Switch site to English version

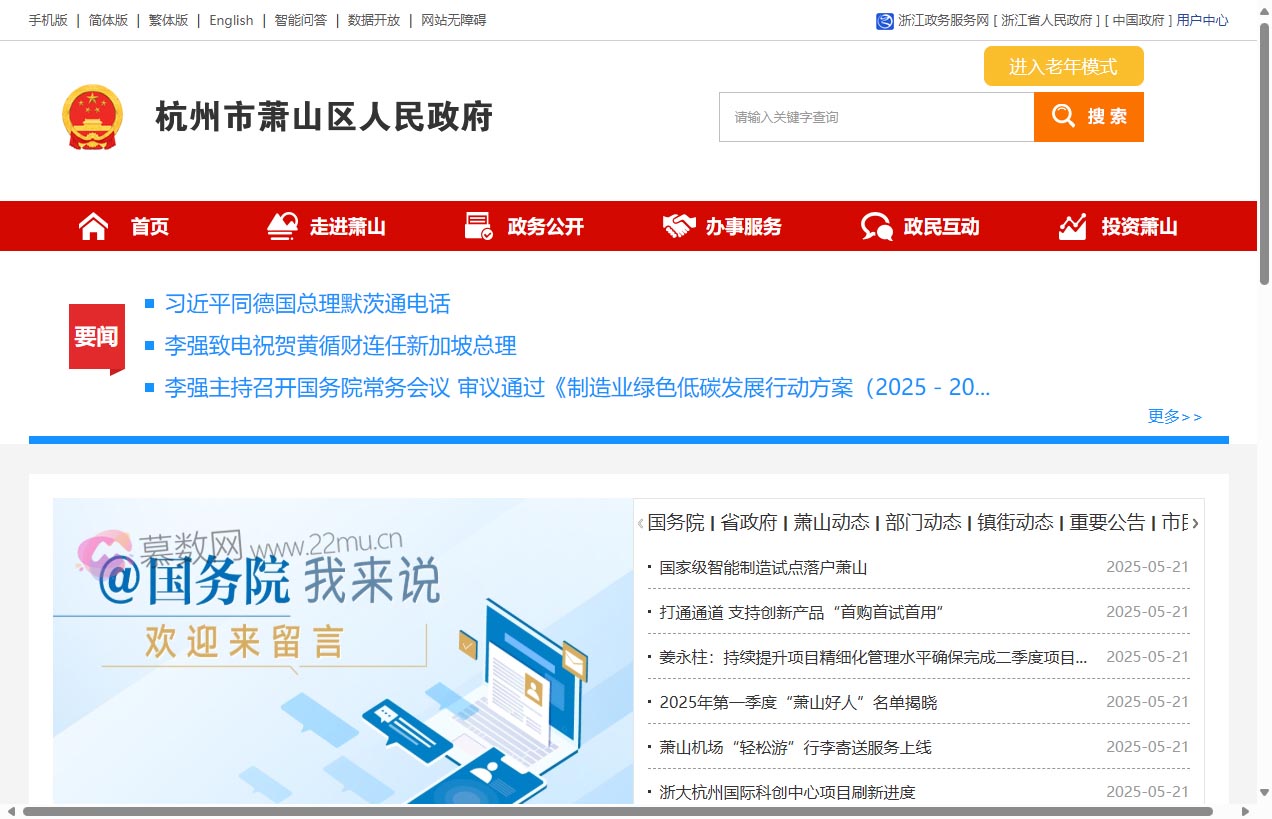click(231, 20)
